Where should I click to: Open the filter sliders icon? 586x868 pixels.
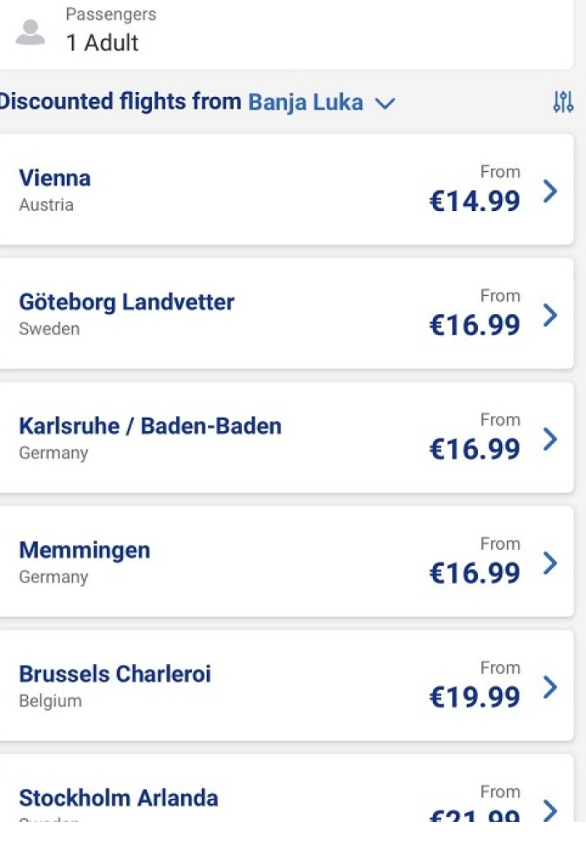coord(563,102)
